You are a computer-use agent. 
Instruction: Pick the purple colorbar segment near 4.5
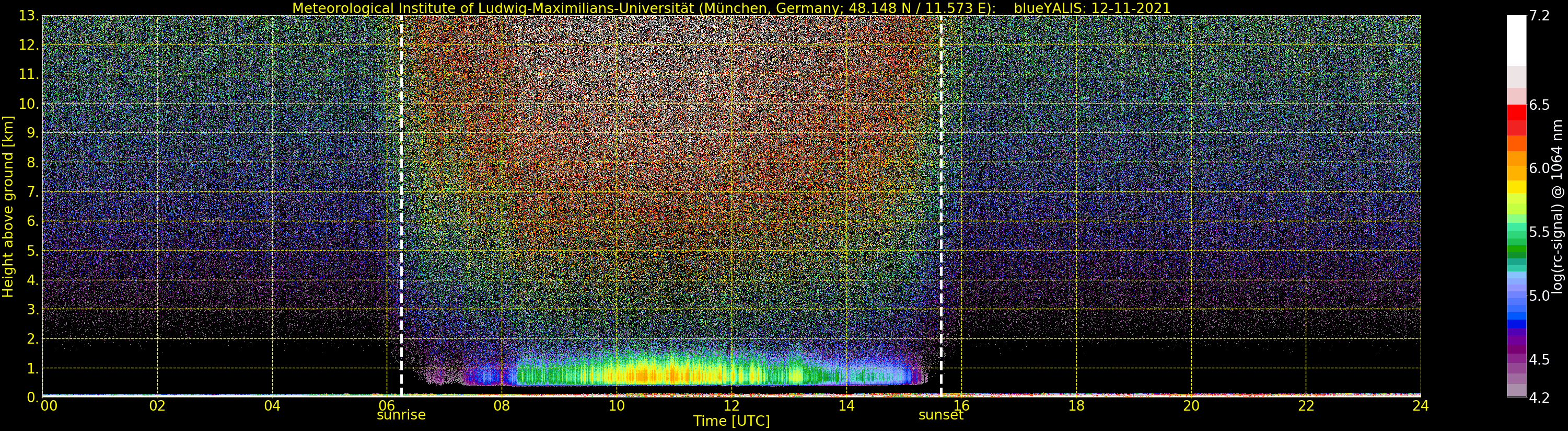point(1516,359)
